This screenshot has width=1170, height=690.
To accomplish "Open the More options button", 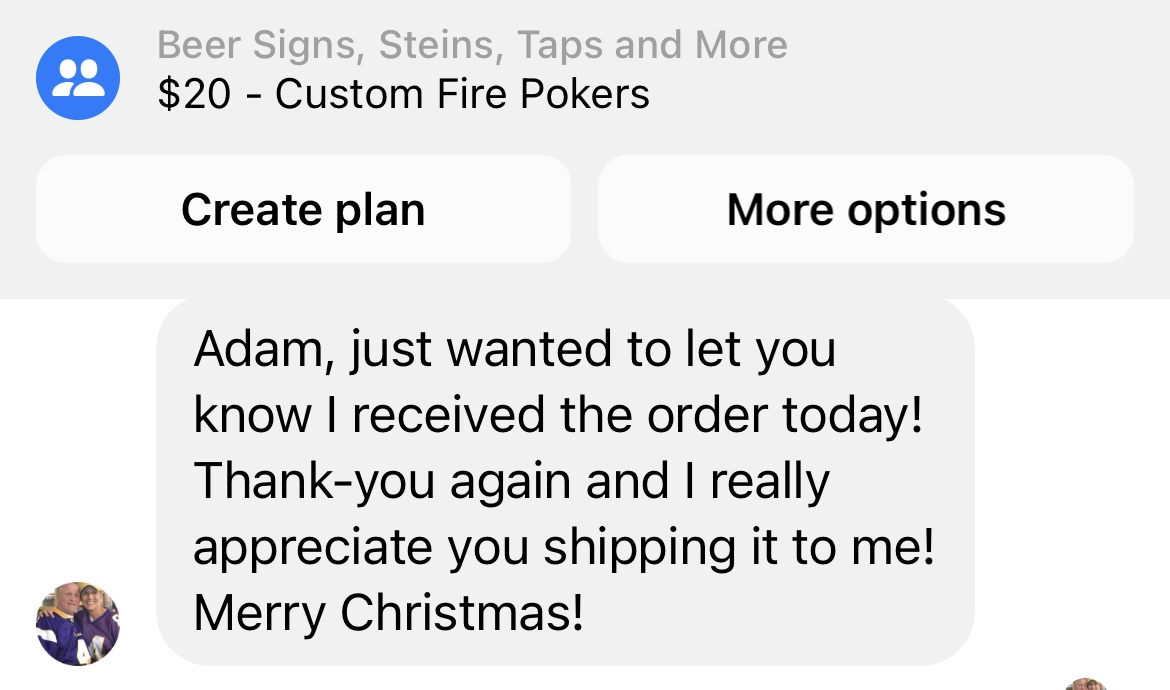I will point(866,210).
